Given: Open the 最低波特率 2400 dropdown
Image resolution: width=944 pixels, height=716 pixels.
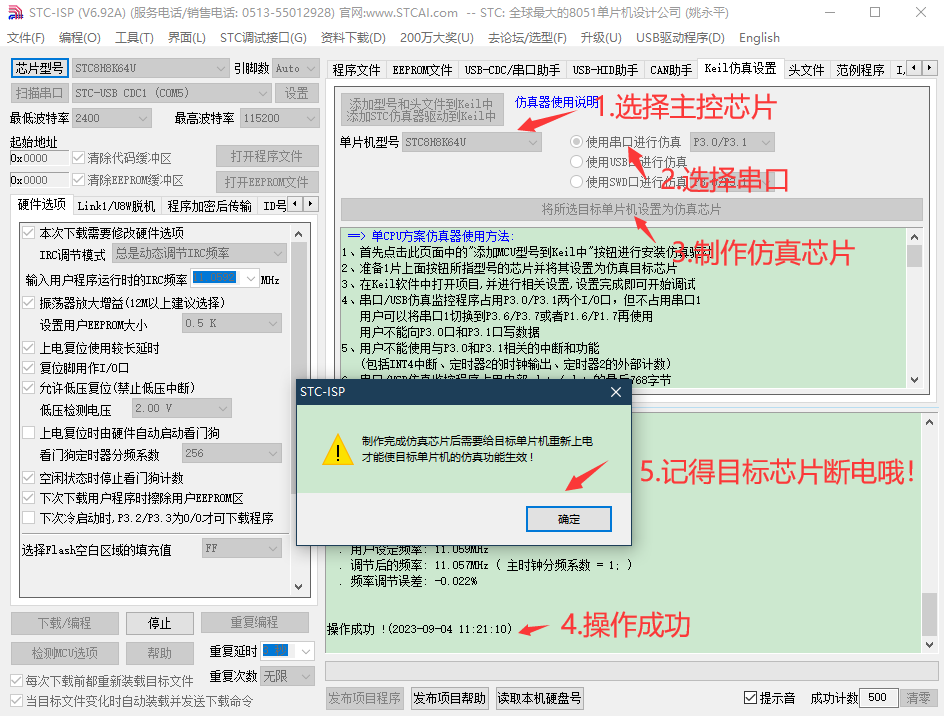Looking at the screenshot, I should (x=111, y=118).
